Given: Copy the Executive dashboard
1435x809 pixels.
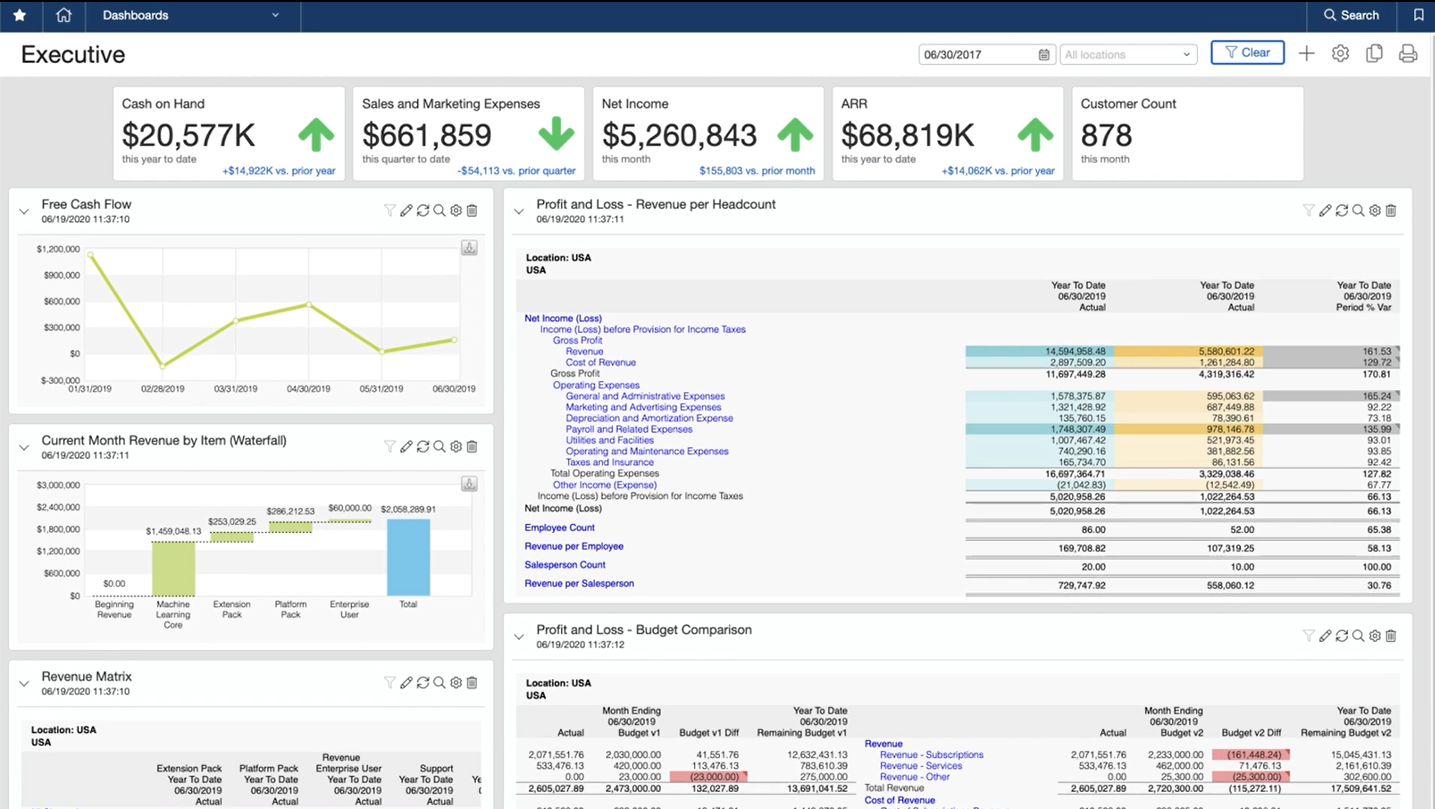Looking at the screenshot, I should [1374, 53].
